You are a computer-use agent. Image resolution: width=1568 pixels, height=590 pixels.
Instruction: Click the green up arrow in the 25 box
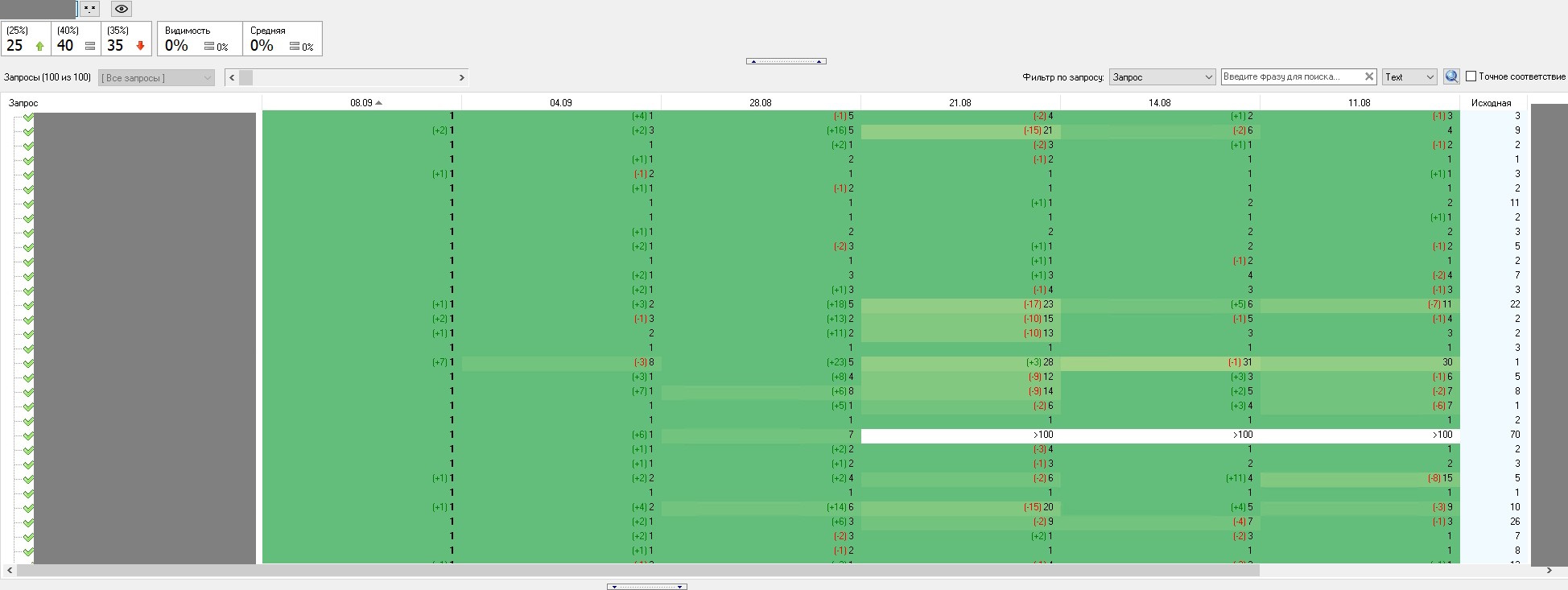click(x=39, y=46)
